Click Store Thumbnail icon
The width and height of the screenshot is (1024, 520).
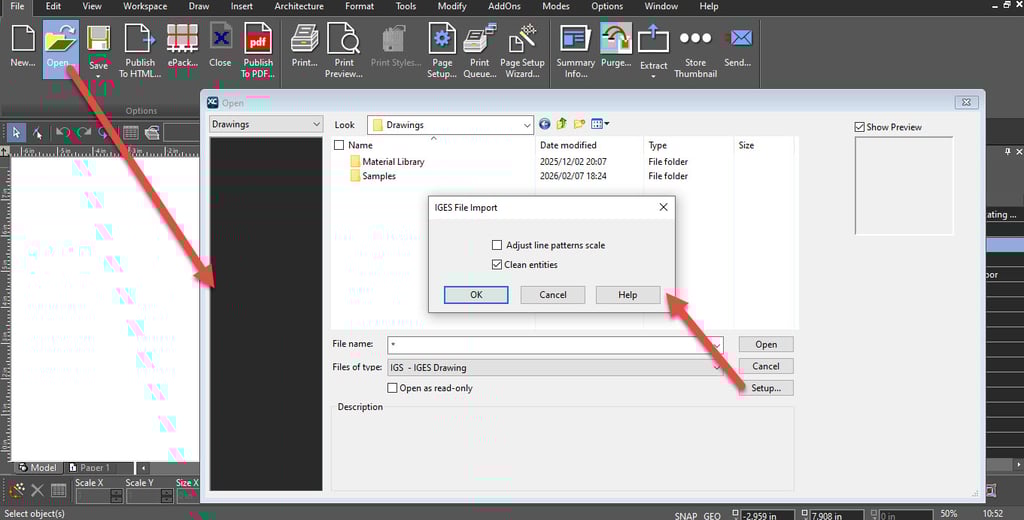click(696, 39)
